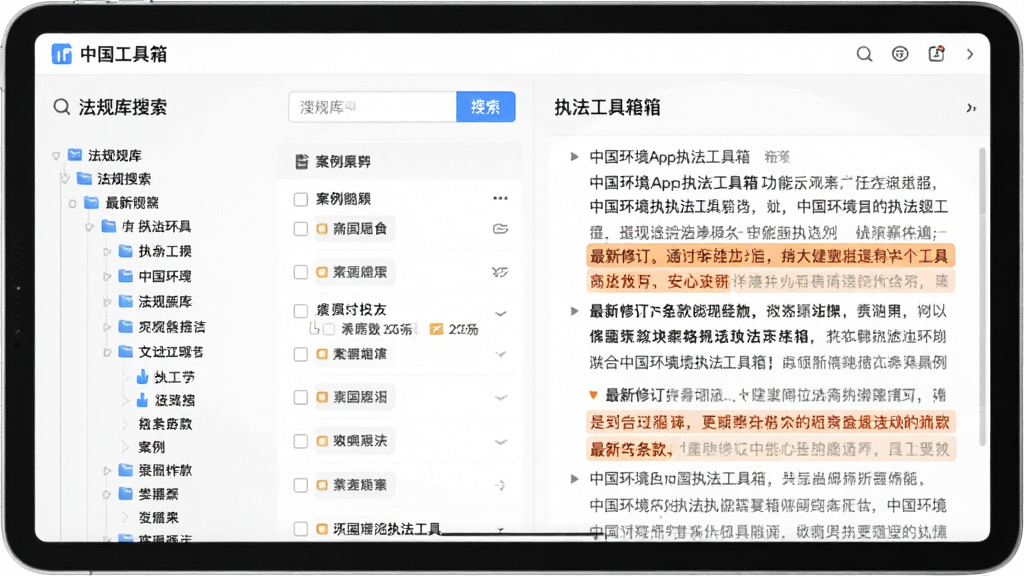Expand the 渠龃柞散 folder arrow
Image resolution: width=1024 pixels, height=576 pixels.
click(x=107, y=470)
